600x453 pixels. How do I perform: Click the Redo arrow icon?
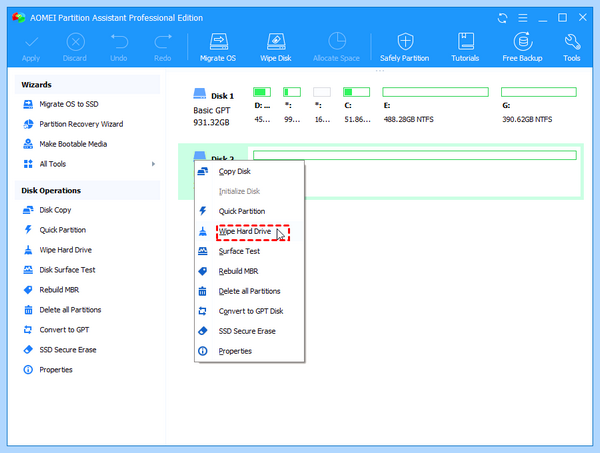tap(163, 41)
